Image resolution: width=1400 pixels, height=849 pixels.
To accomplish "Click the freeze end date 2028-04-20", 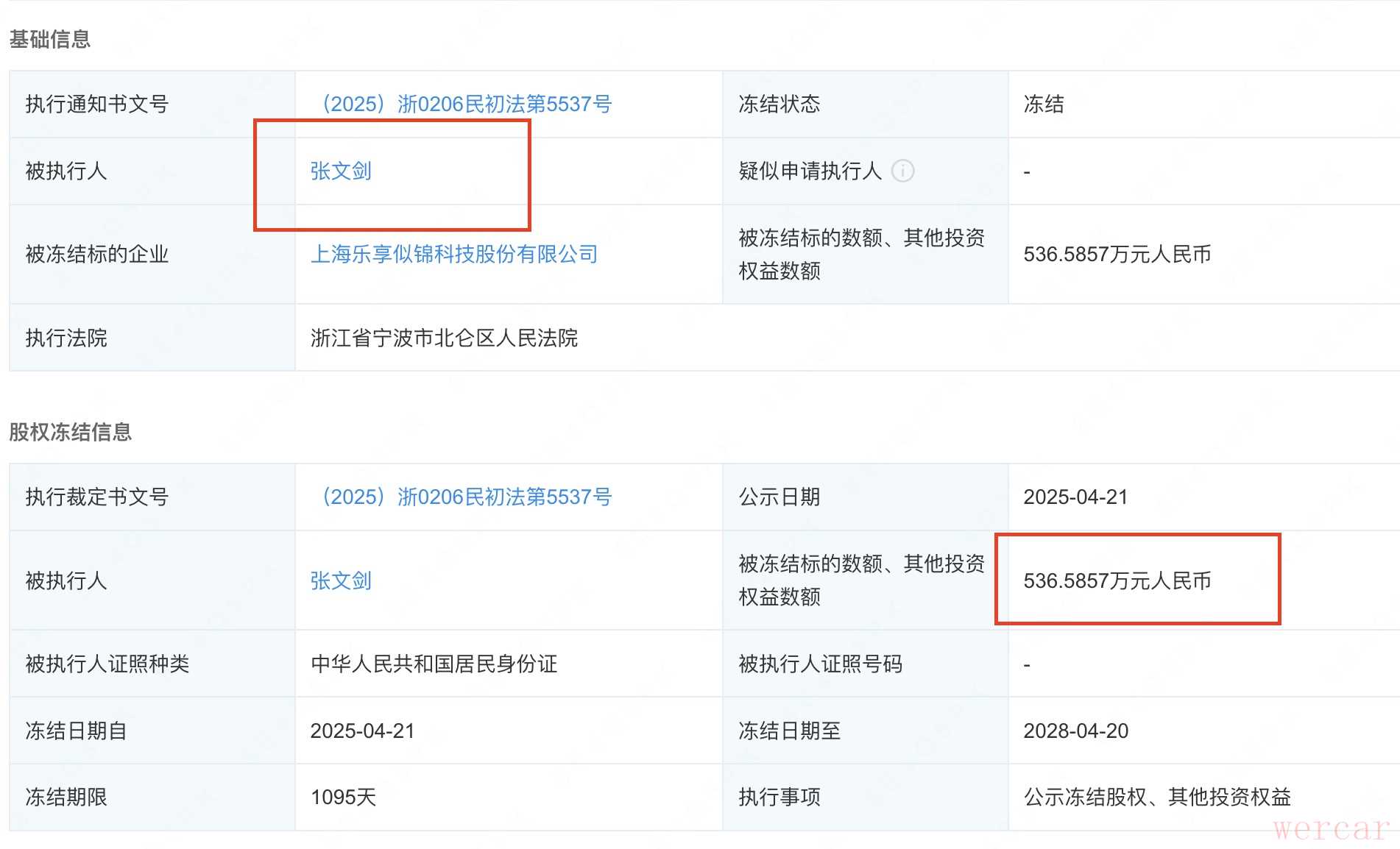I will tap(1075, 731).
